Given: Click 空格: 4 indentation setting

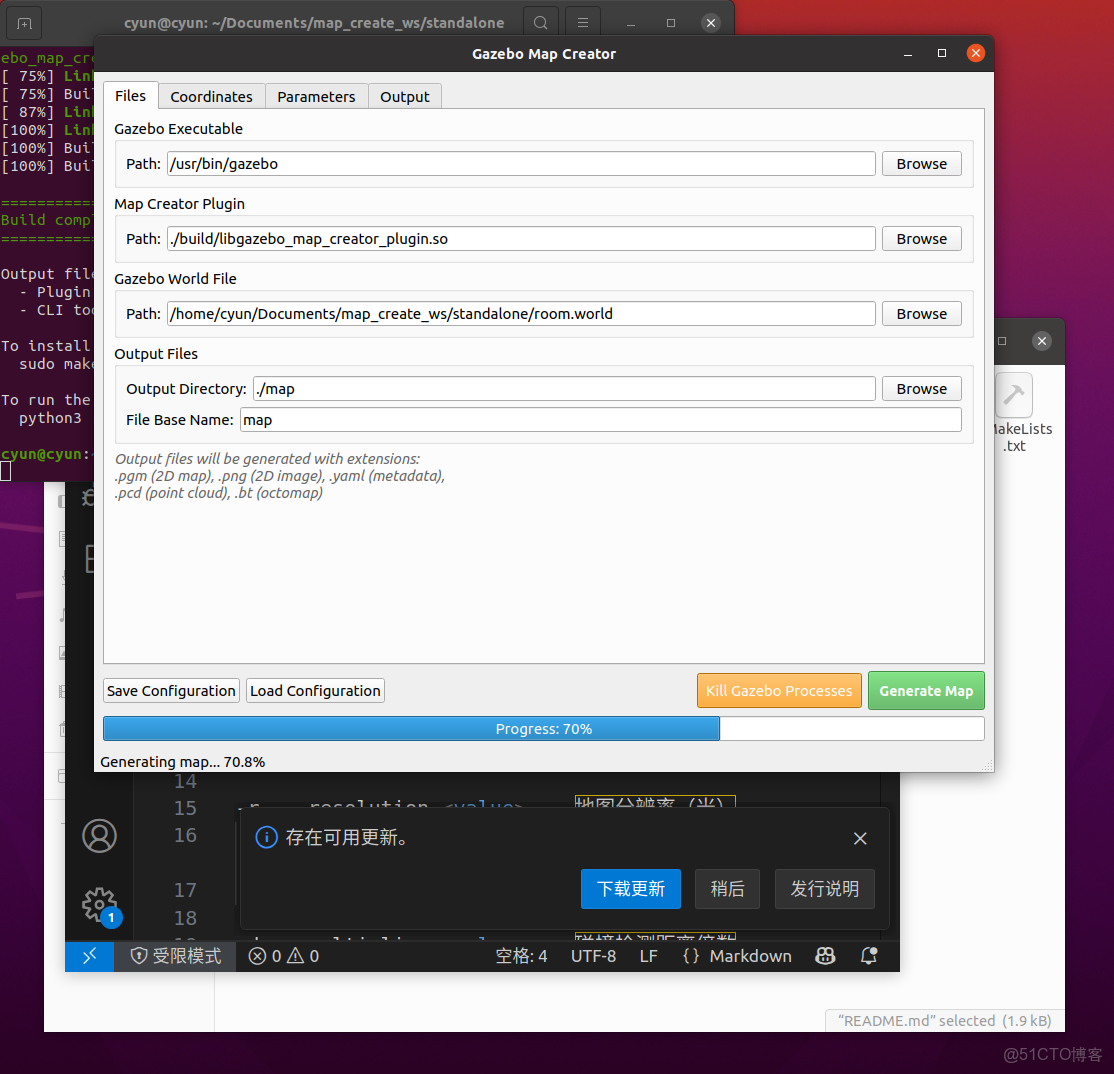Looking at the screenshot, I should [x=521, y=956].
